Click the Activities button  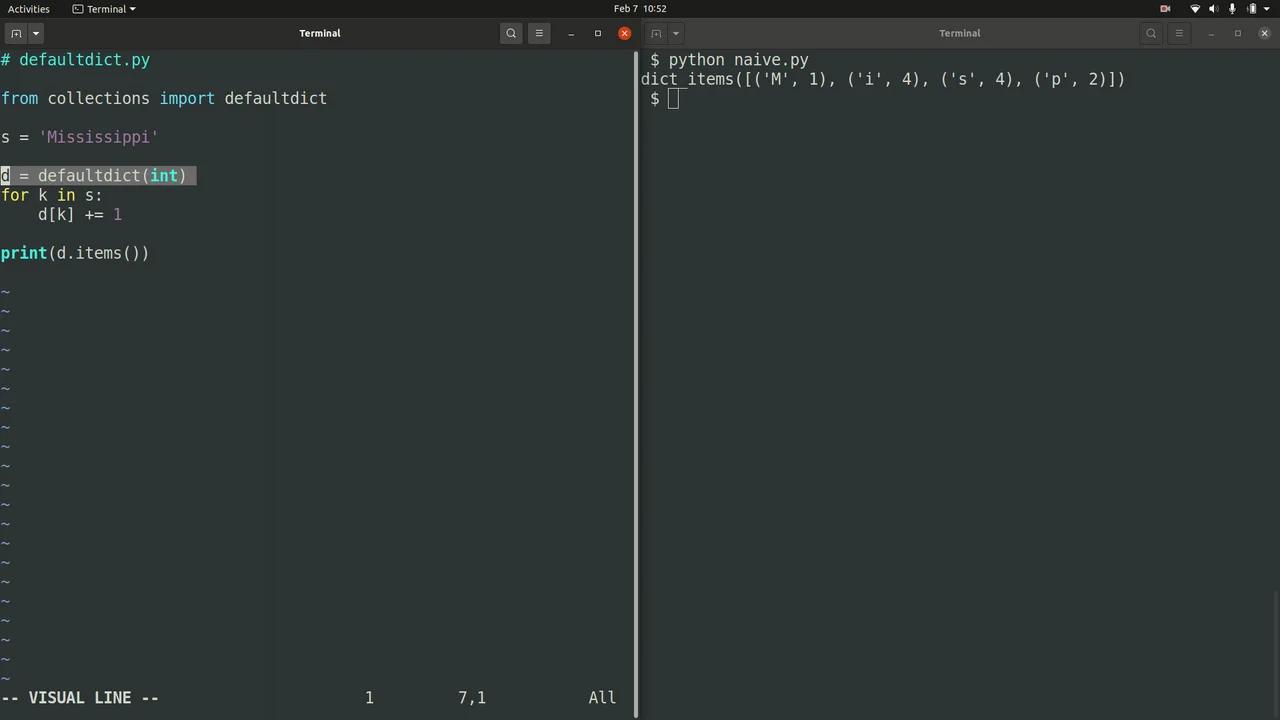point(29,9)
